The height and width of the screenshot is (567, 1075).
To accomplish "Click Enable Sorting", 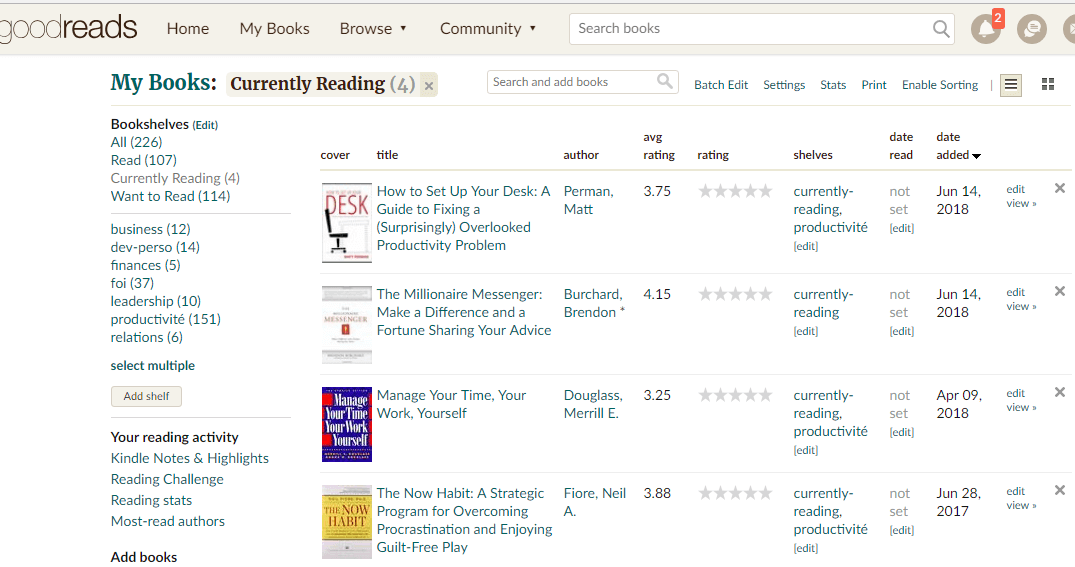I will click(x=940, y=85).
